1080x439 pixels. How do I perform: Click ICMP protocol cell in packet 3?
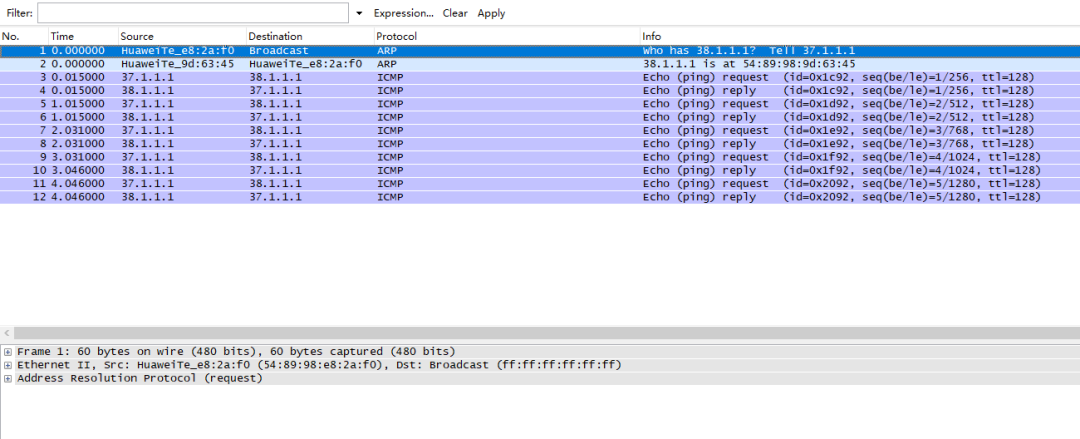coord(390,77)
